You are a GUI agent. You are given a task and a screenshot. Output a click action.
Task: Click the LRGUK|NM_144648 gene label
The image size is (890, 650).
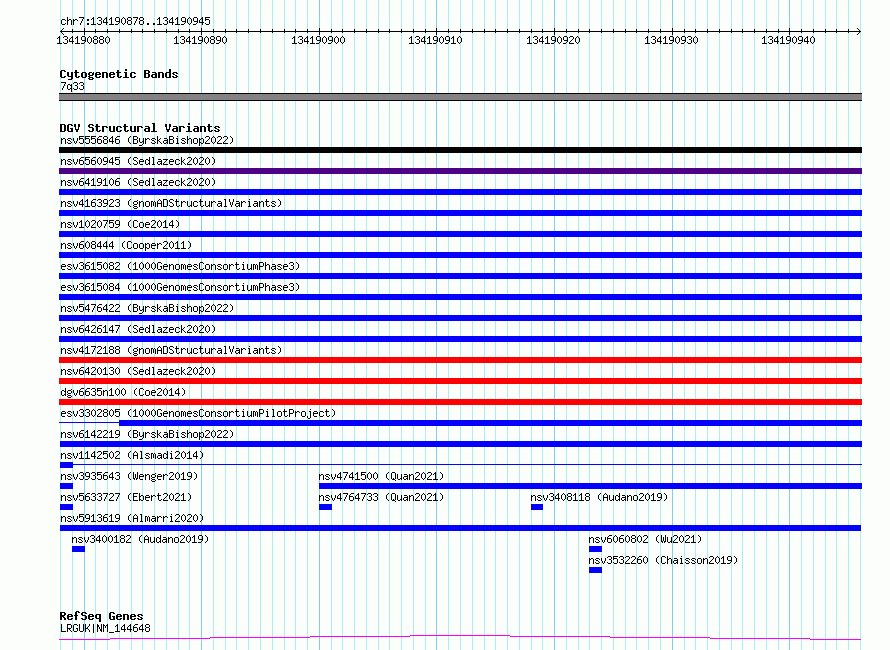(105, 628)
